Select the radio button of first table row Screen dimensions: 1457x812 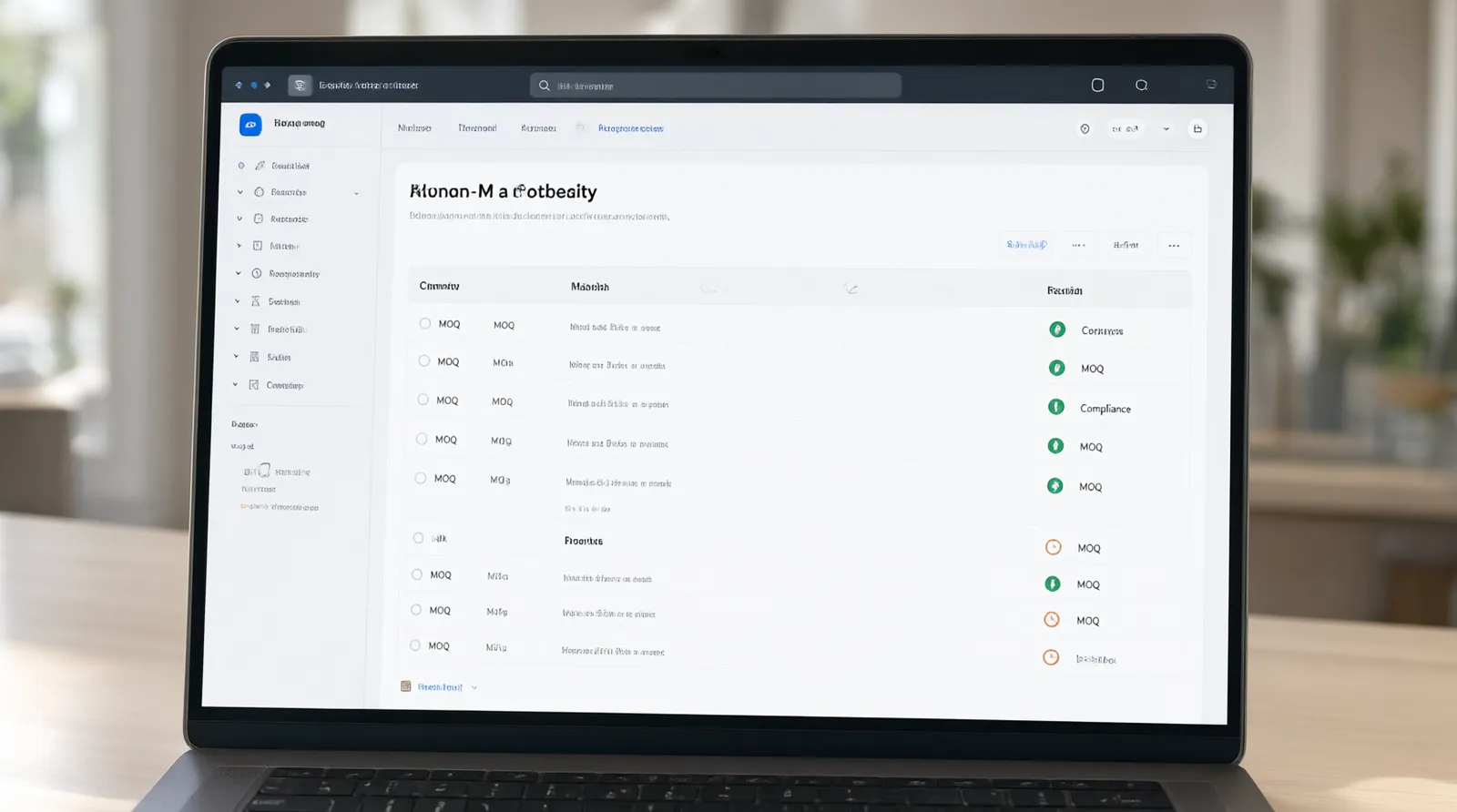[x=425, y=323]
